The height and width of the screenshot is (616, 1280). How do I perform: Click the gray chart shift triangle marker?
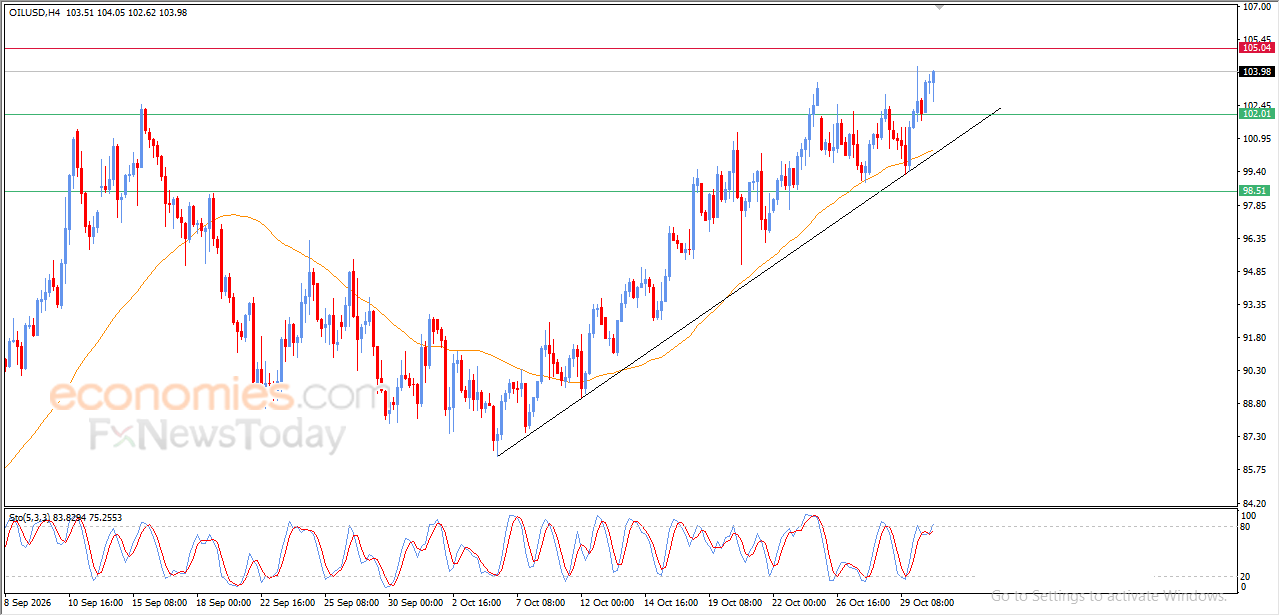click(x=940, y=7)
